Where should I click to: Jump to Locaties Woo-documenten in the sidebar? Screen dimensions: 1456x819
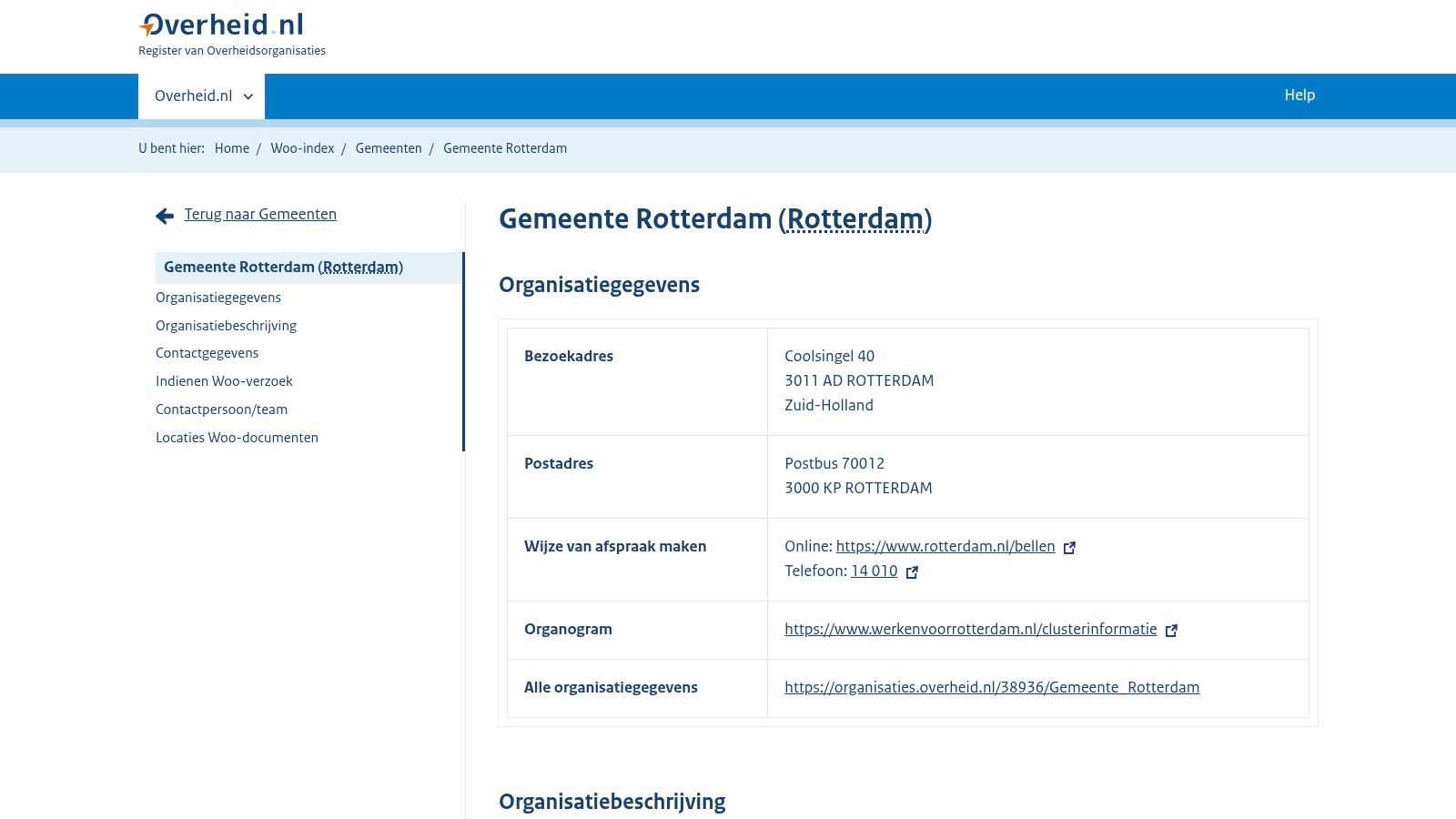coord(237,438)
